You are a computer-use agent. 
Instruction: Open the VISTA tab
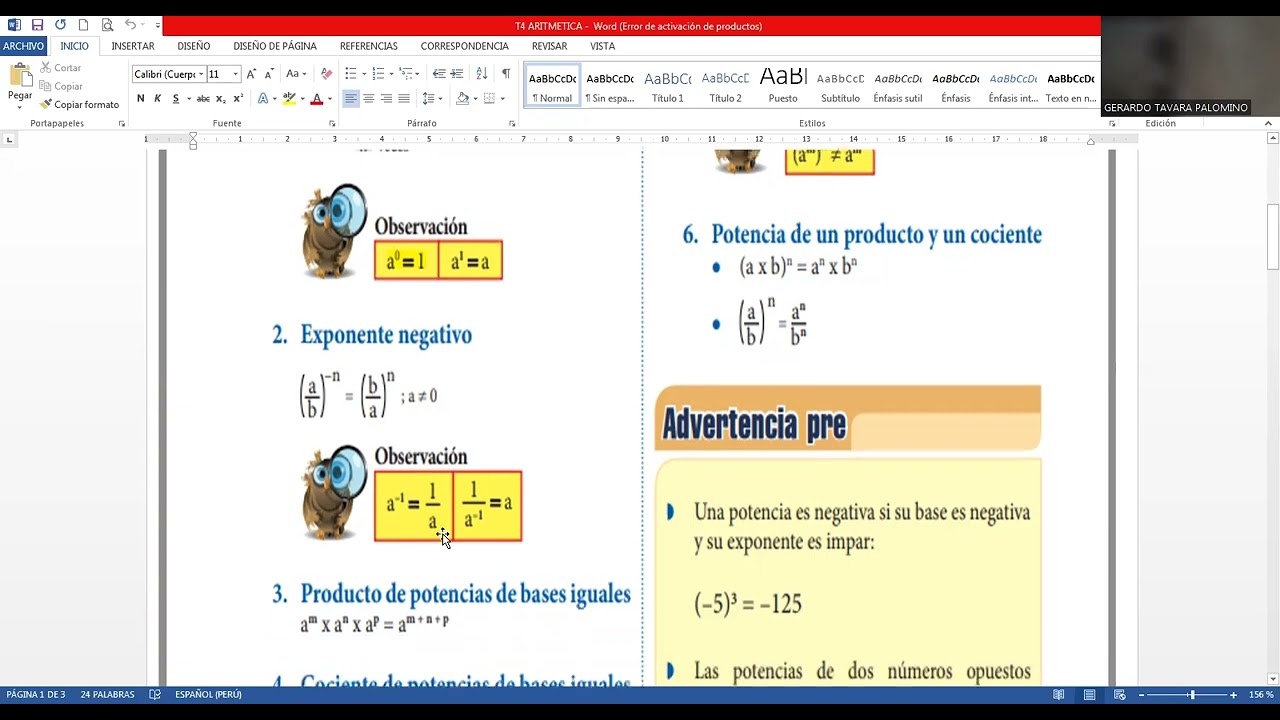pos(602,46)
